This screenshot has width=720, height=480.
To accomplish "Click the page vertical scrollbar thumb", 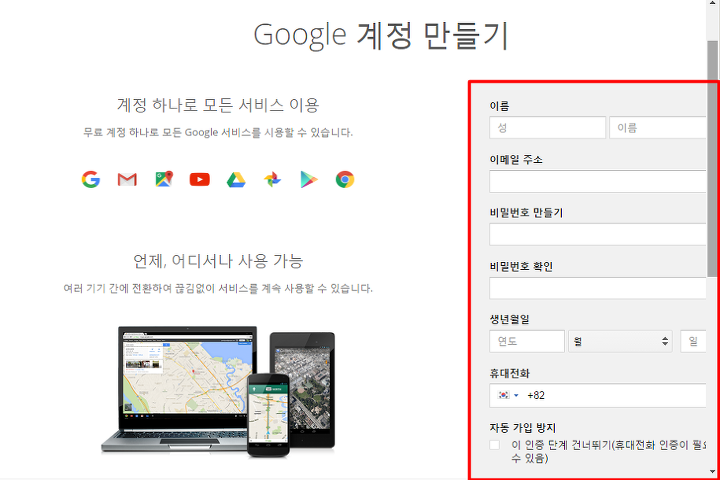I will (713, 158).
